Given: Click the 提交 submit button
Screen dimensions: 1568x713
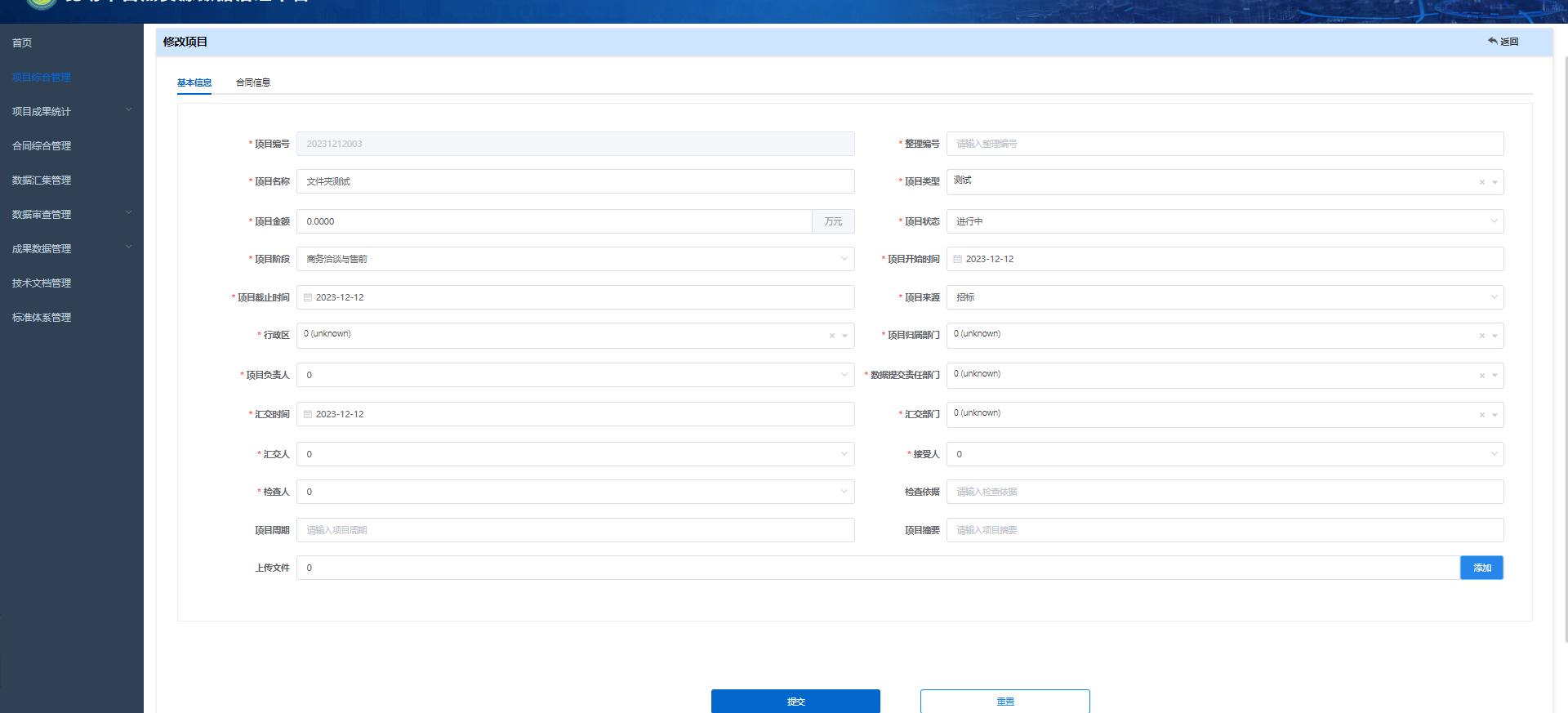Looking at the screenshot, I should pos(795,701).
